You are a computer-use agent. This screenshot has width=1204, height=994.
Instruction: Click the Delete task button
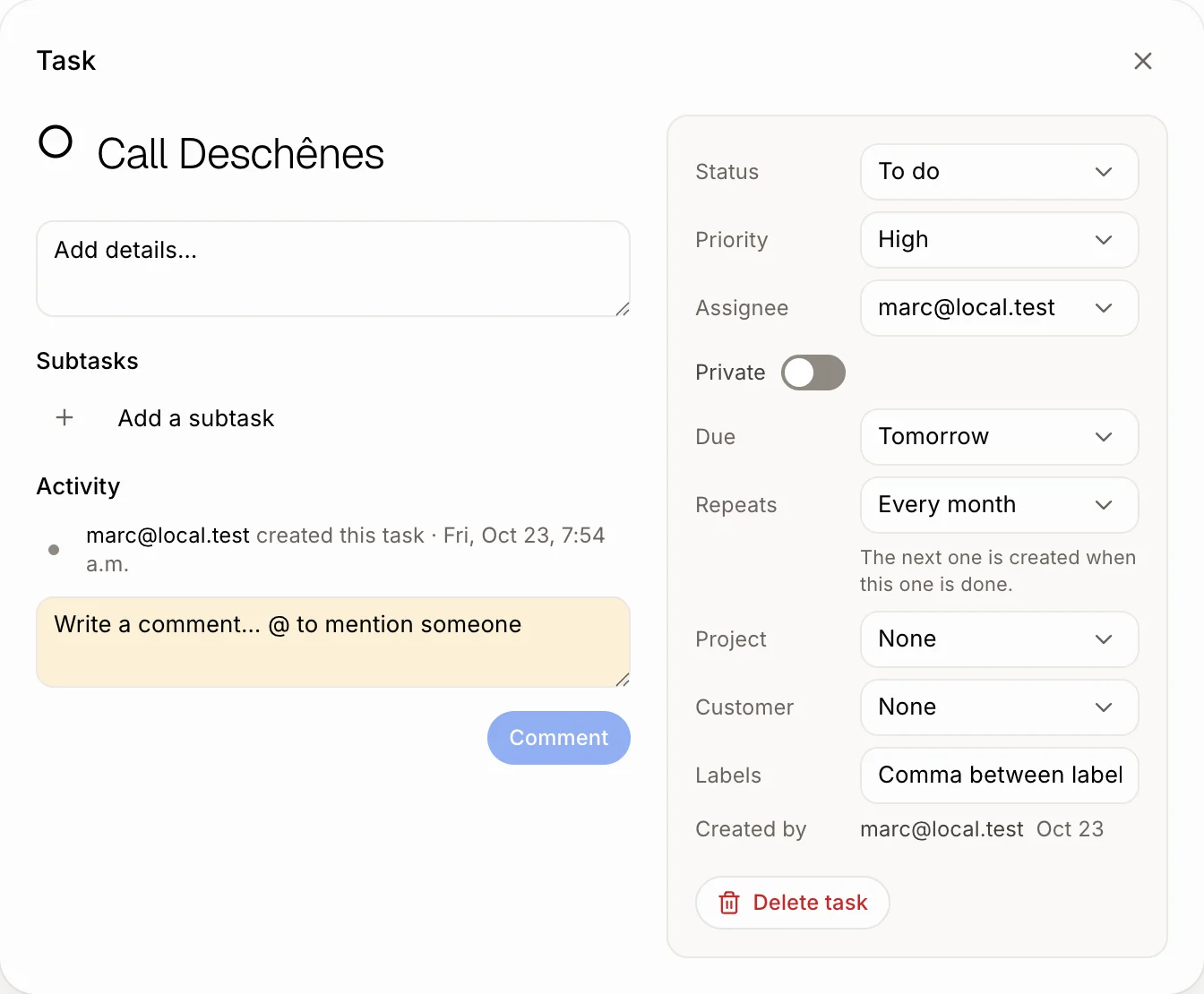tap(793, 903)
